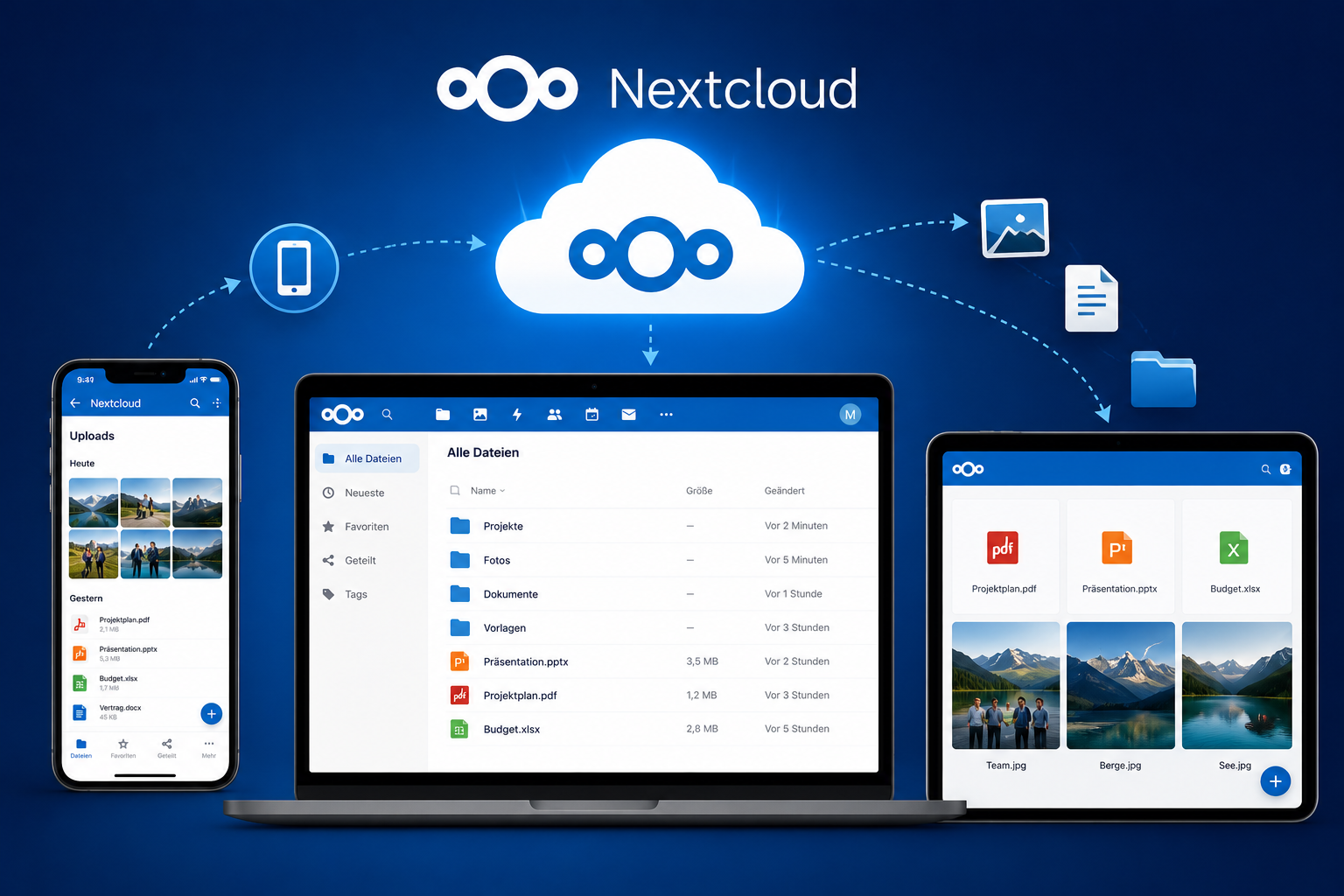1344x896 pixels.
Task: Click the pdf file icon in laptop list
Action: click(459, 696)
